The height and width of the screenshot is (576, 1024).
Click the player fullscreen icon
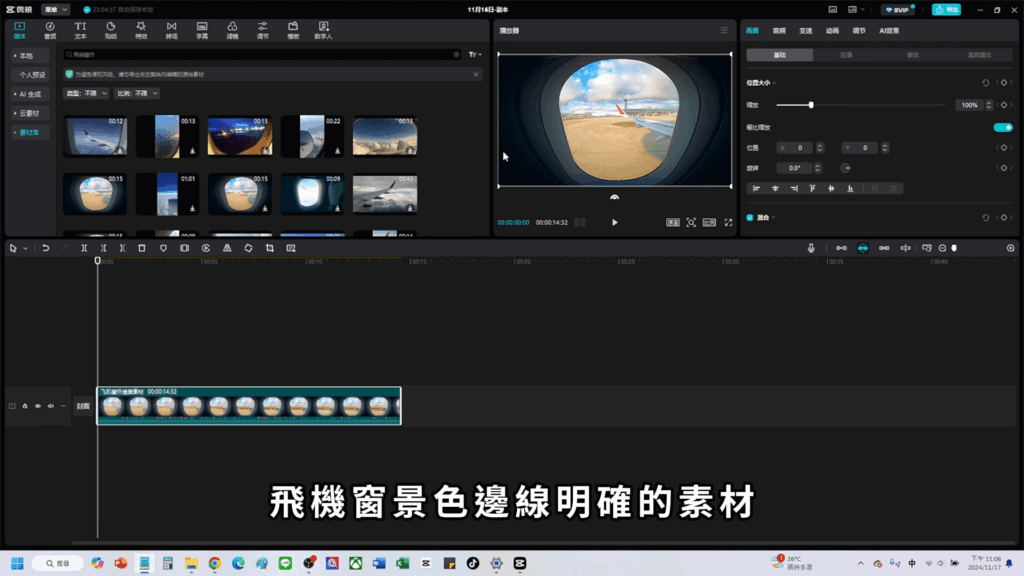tap(728, 223)
